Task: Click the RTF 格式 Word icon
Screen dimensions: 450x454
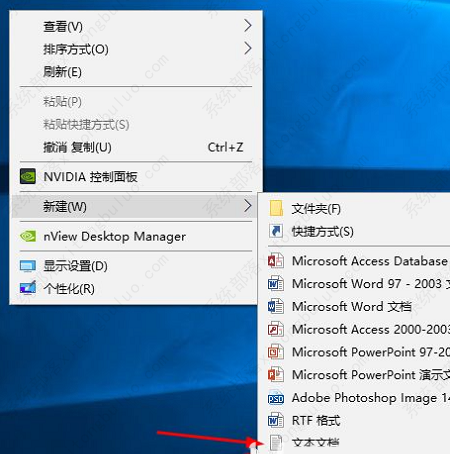Action: pos(276,421)
